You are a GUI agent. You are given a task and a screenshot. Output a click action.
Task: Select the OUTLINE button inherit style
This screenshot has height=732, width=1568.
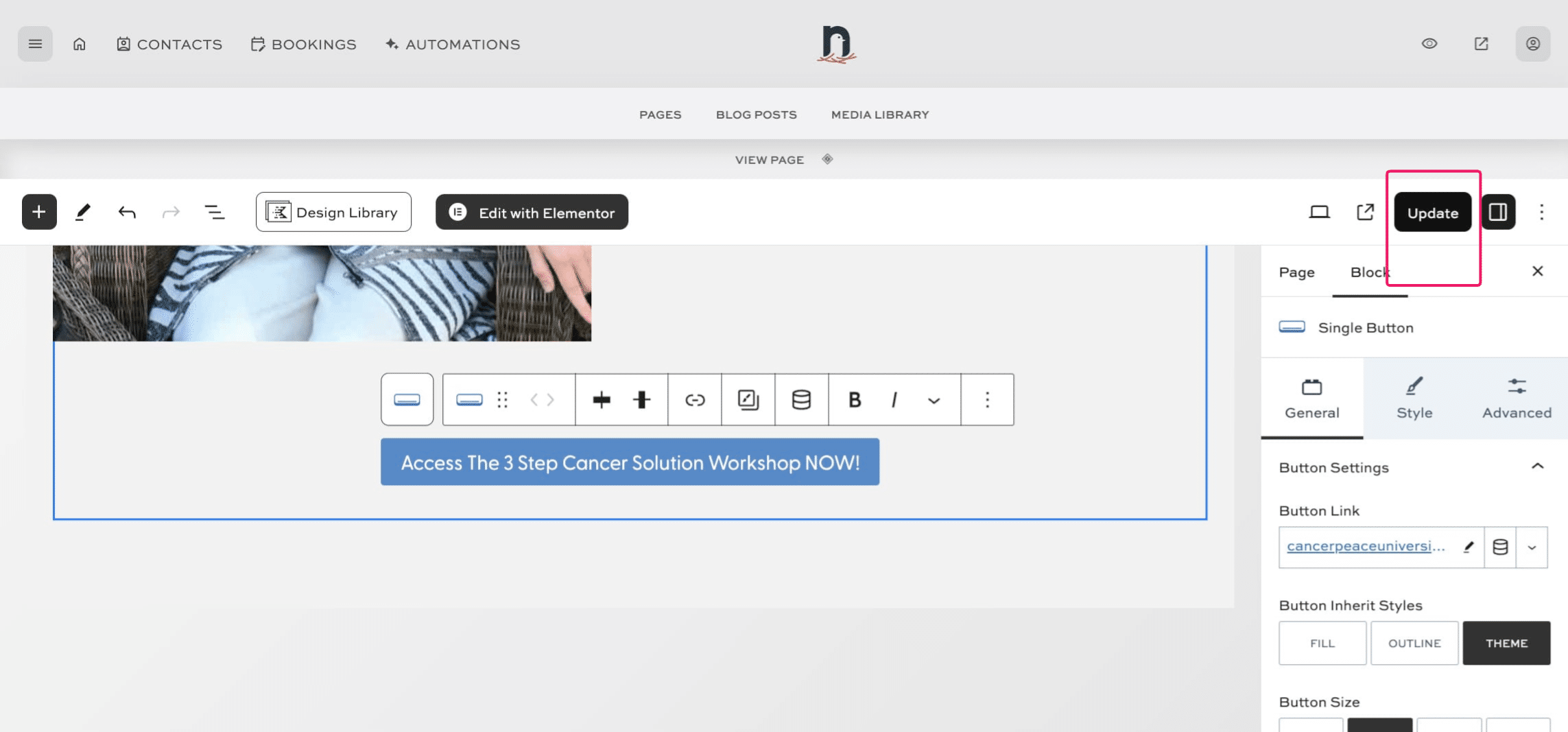1414,643
